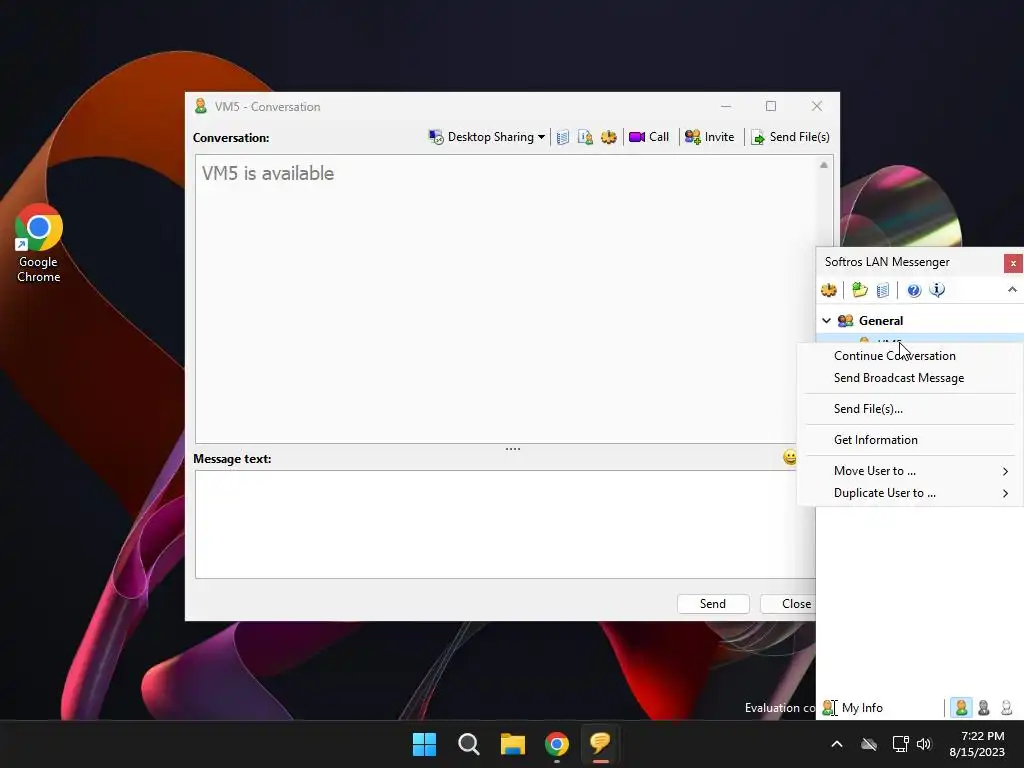Viewport: 1024px width, 768px height.
Task: Open Desktop Sharing in the conversation toolbar
Action: (x=487, y=137)
